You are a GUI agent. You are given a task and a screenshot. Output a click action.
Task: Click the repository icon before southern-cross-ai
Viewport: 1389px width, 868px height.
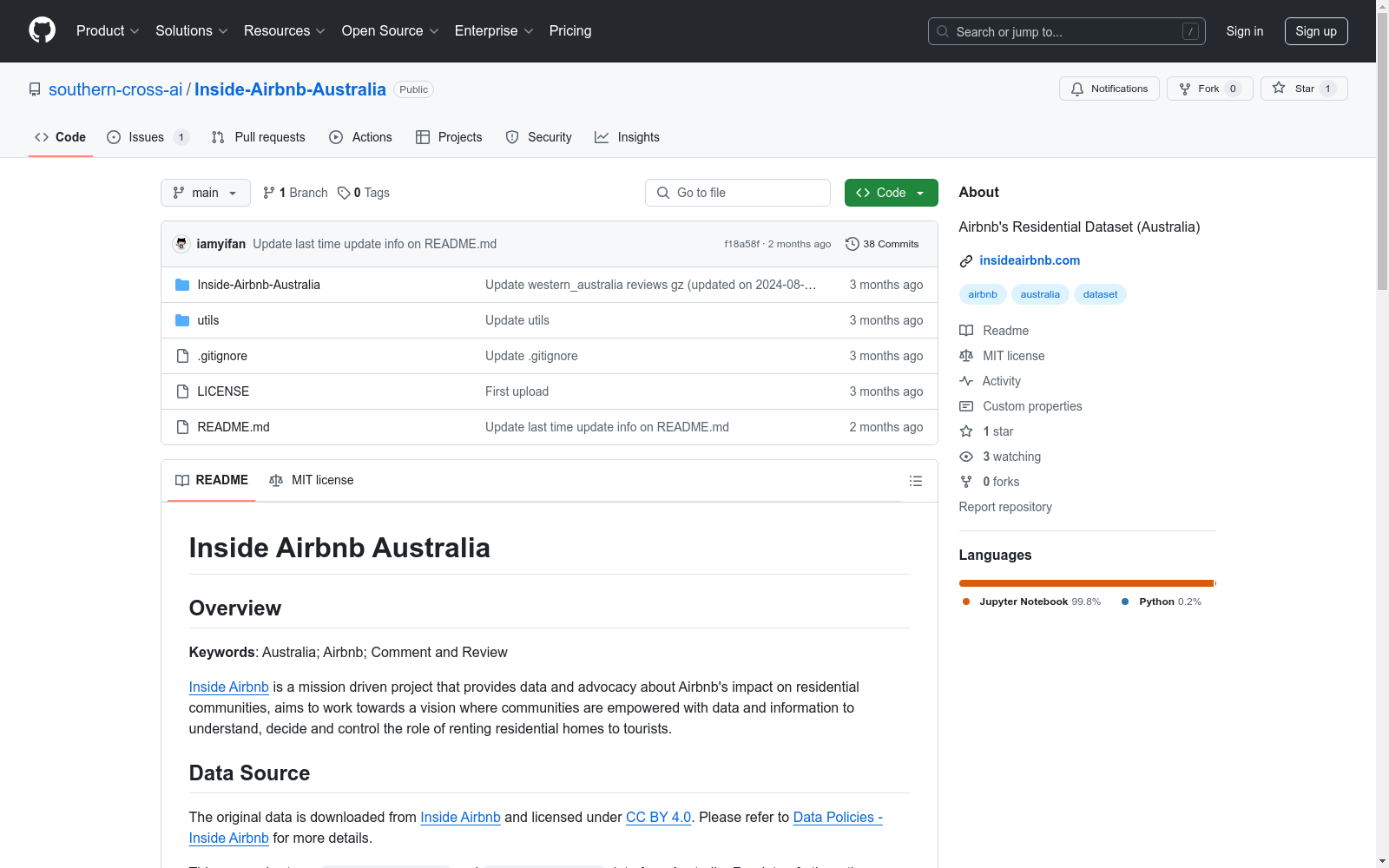pos(35,89)
